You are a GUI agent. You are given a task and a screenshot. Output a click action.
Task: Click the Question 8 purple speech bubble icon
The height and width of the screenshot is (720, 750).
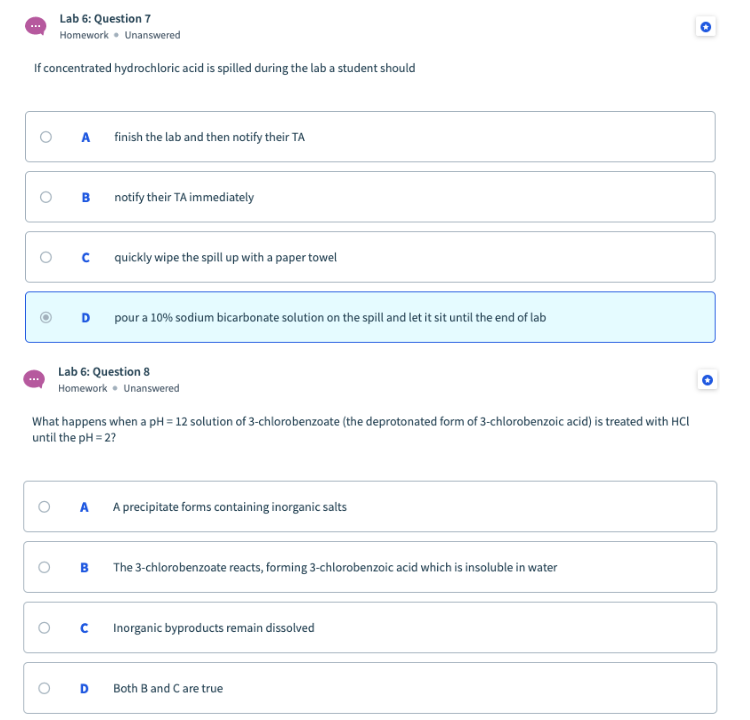pyautogui.click(x=34, y=379)
